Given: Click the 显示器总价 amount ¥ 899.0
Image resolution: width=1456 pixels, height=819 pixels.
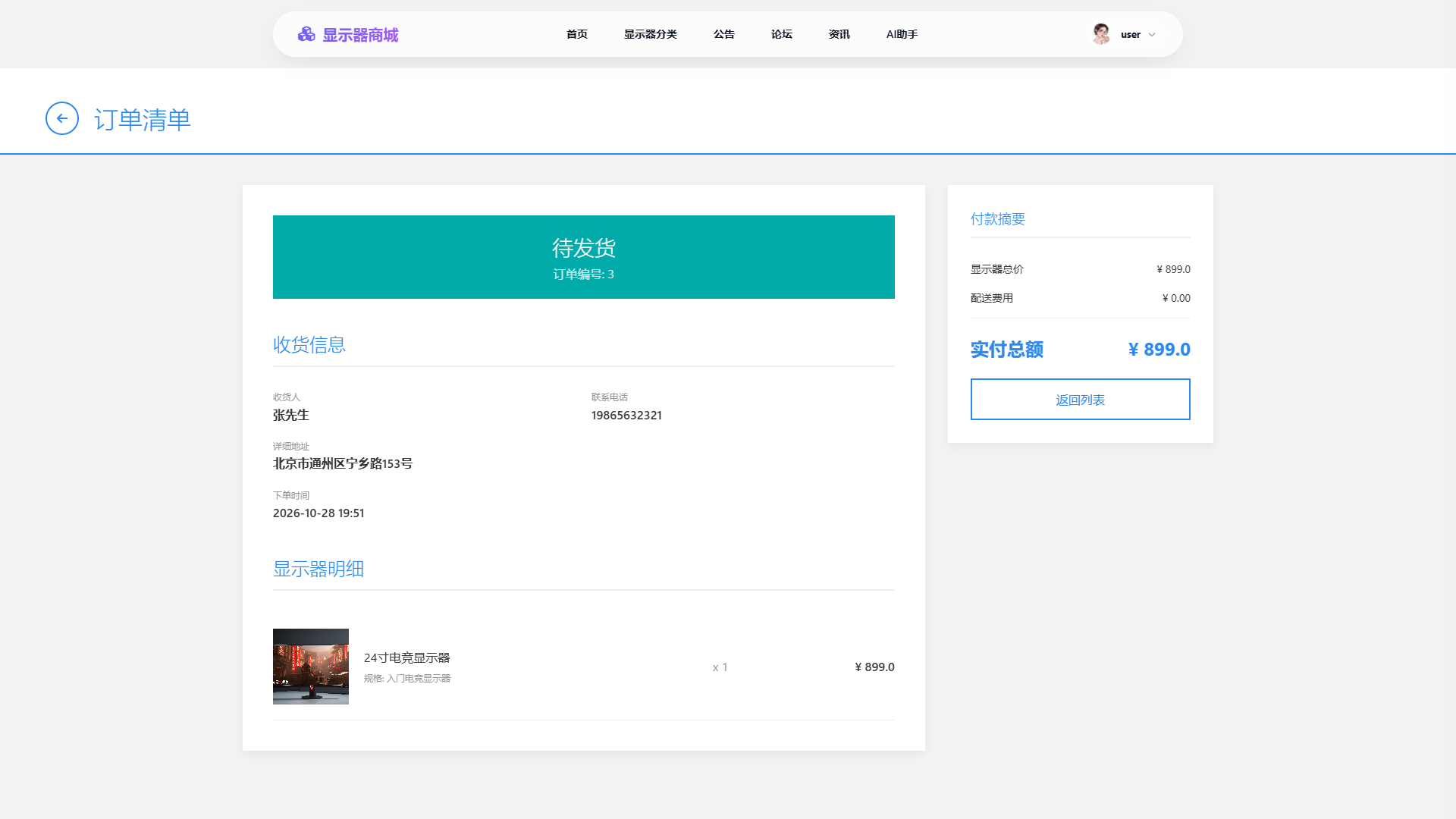Looking at the screenshot, I should [x=1173, y=269].
